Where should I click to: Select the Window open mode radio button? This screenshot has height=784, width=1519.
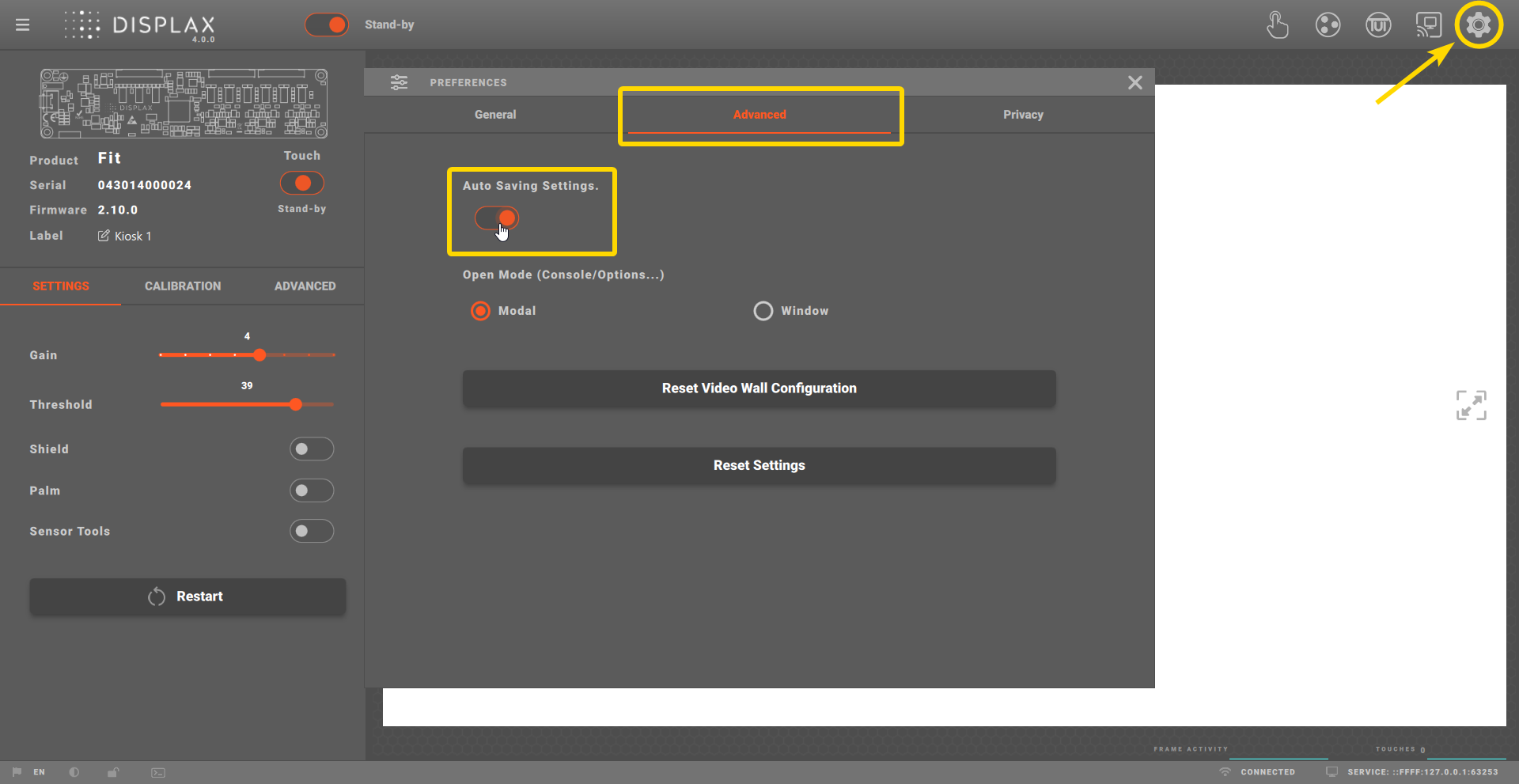[x=763, y=311]
